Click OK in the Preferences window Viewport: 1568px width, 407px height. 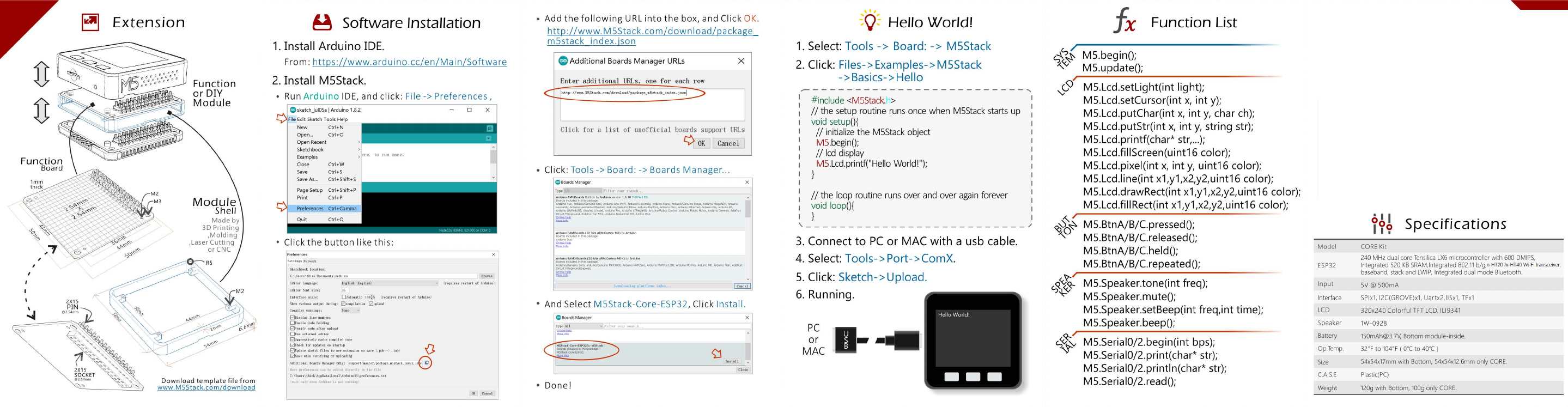pos(473,393)
